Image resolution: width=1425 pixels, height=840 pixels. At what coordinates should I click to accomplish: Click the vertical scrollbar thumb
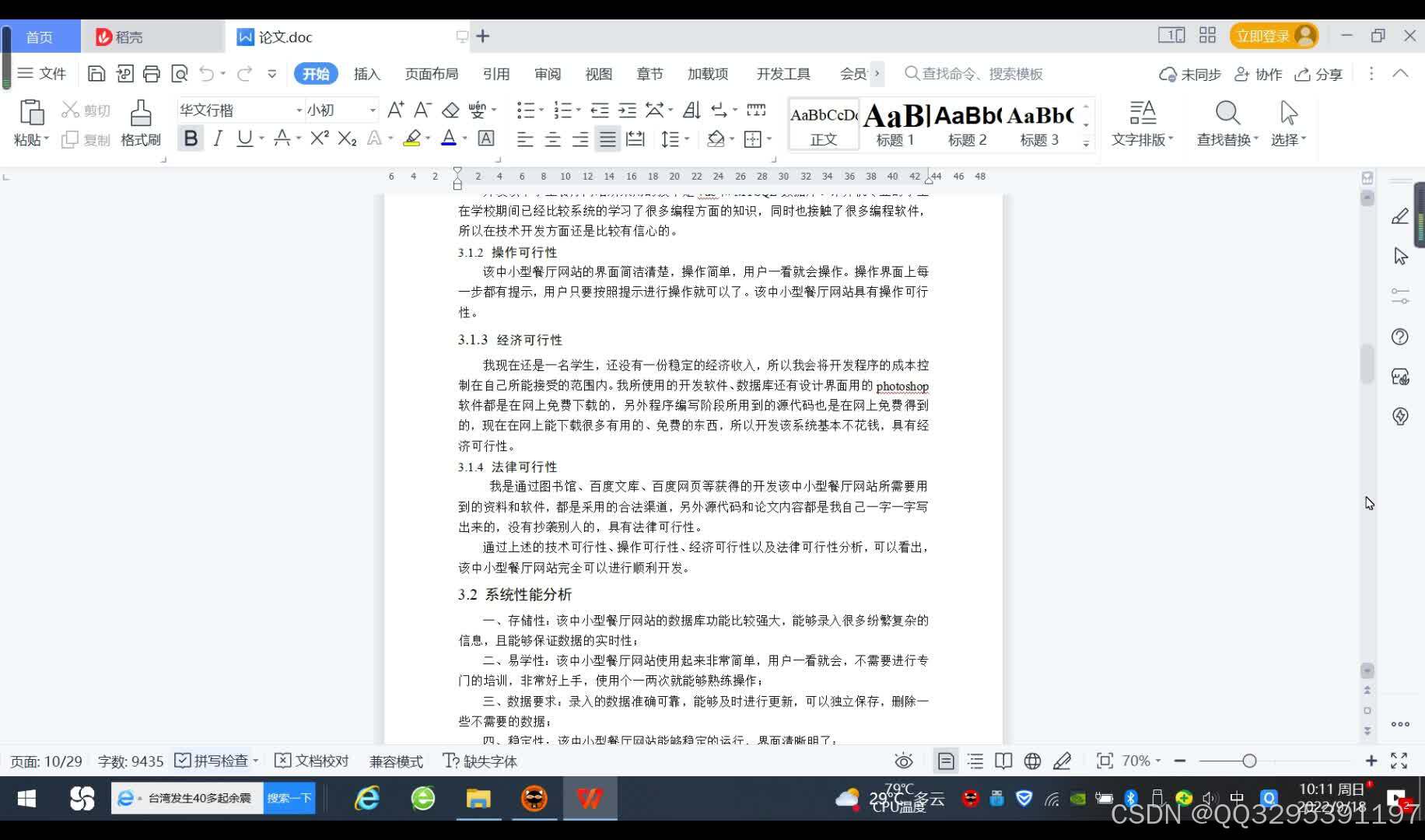[1367, 363]
